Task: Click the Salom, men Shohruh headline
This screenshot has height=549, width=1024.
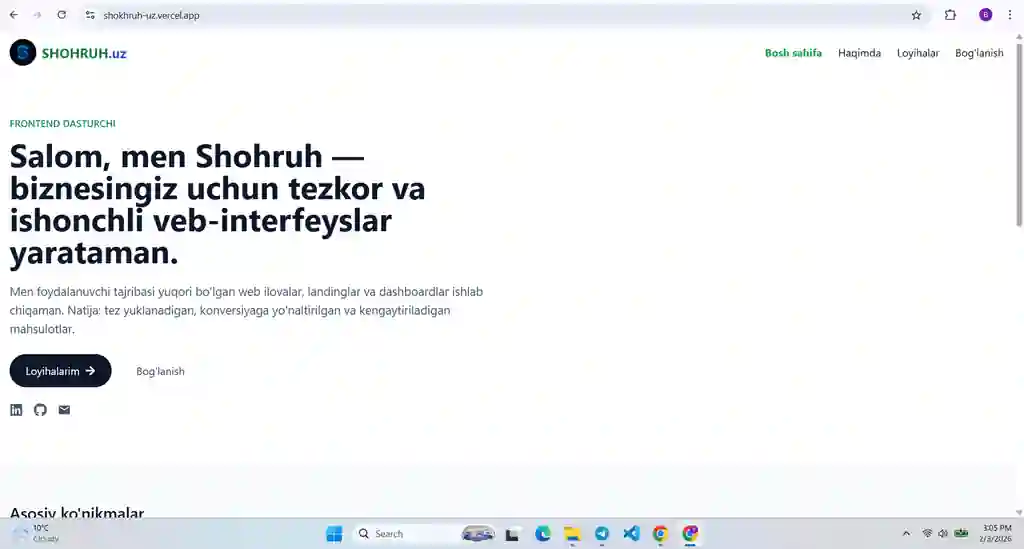Action: (x=217, y=204)
